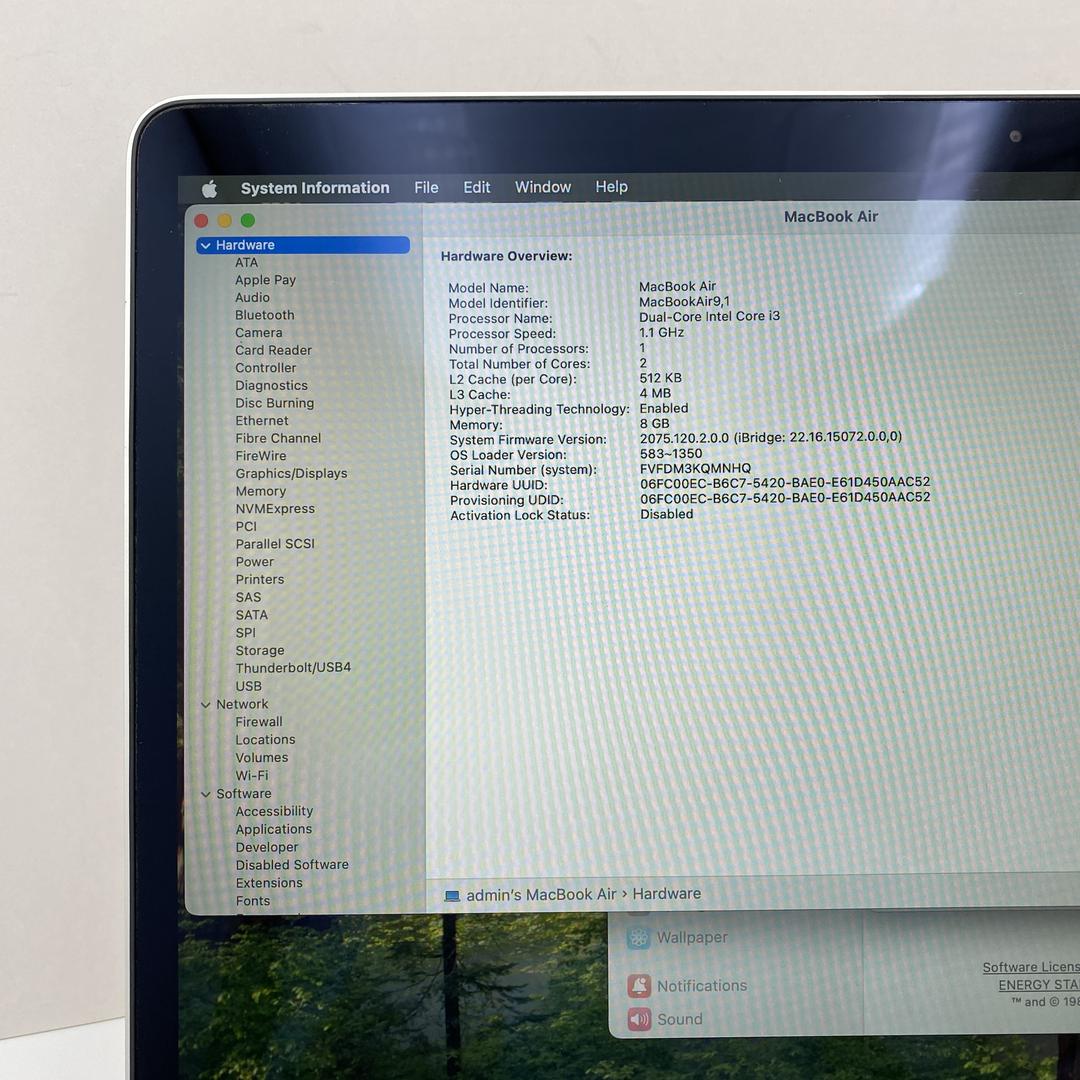Open the Apple menu

coord(209,189)
